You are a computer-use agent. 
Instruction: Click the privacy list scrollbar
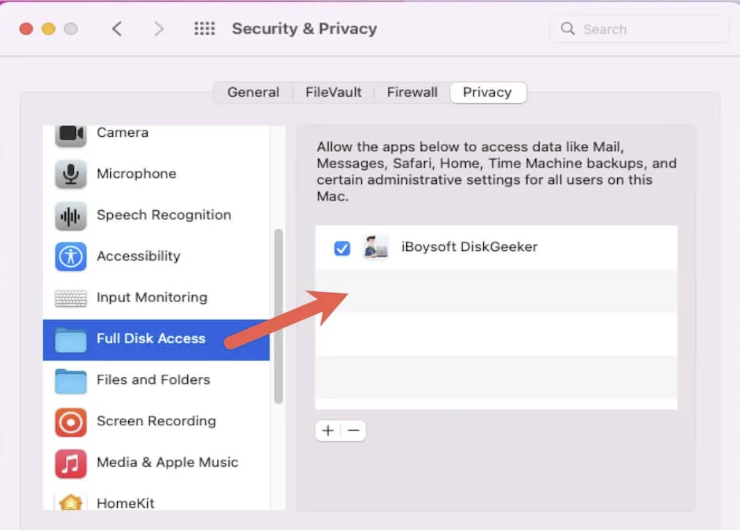pos(278,316)
